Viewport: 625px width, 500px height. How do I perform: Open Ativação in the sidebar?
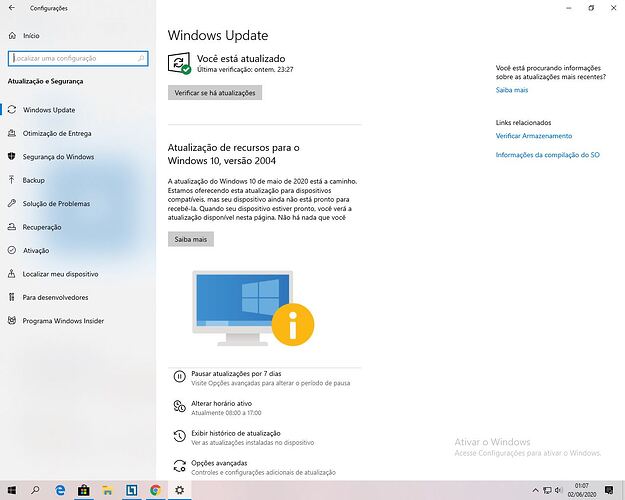(36, 250)
